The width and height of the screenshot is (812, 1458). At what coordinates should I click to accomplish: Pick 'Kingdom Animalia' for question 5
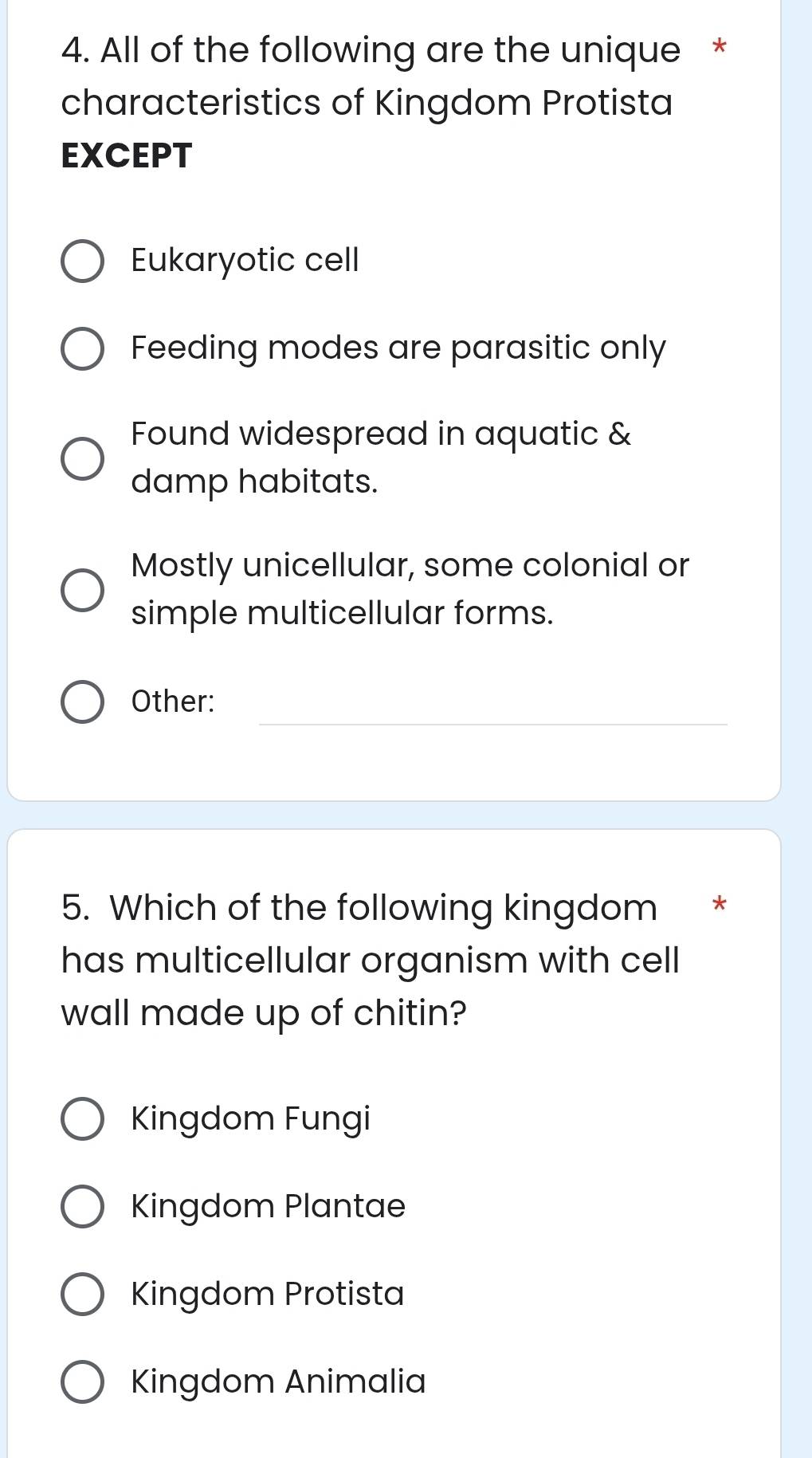82,1380
